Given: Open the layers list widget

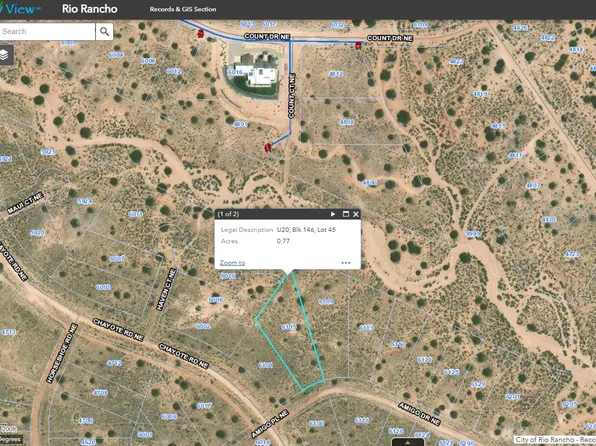Looking at the screenshot, I should pyautogui.click(x=5, y=55).
